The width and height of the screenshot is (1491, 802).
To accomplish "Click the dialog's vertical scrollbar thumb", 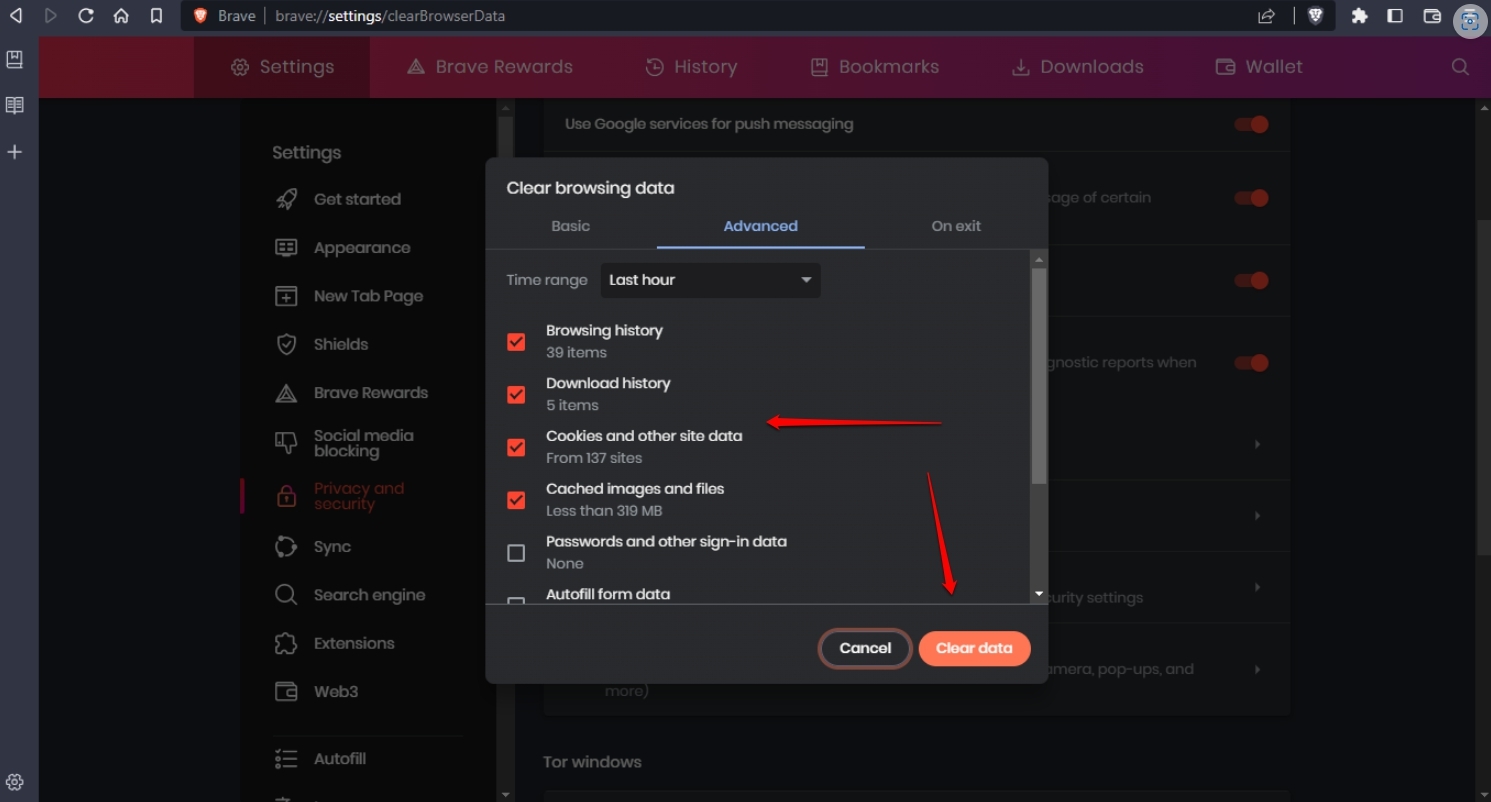I will [x=1039, y=376].
